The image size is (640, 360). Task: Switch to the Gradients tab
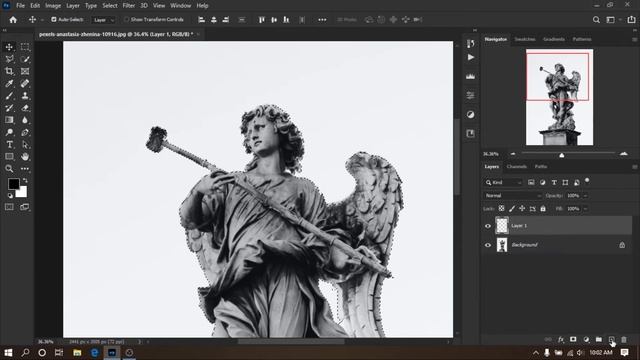(x=554, y=39)
